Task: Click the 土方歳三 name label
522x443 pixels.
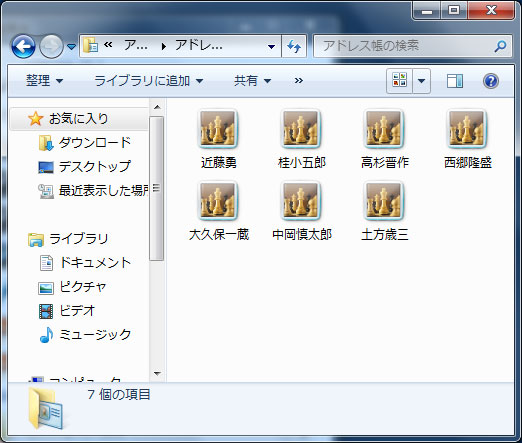Action: point(385,235)
